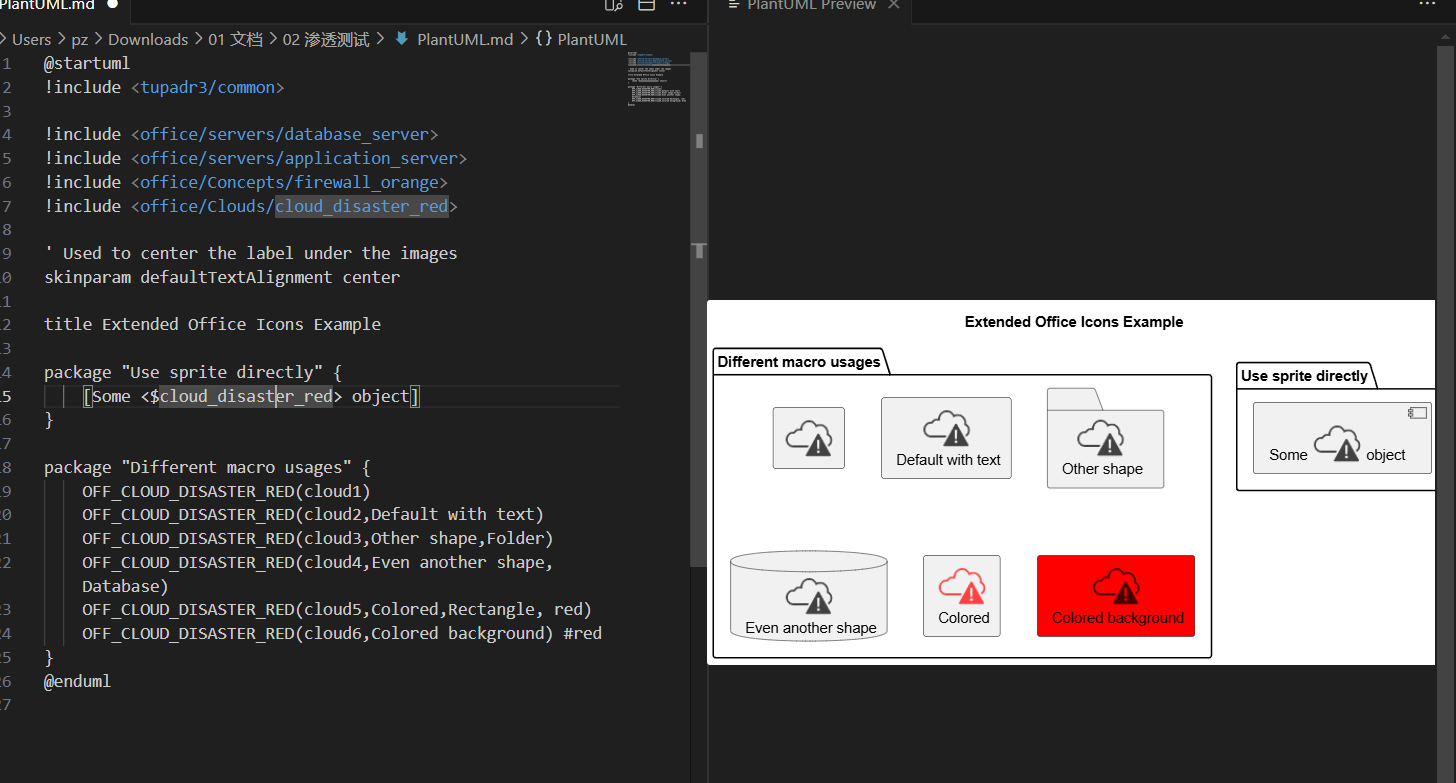
Task: Open editor More Actions ellipsis menu
Action: (x=678, y=5)
